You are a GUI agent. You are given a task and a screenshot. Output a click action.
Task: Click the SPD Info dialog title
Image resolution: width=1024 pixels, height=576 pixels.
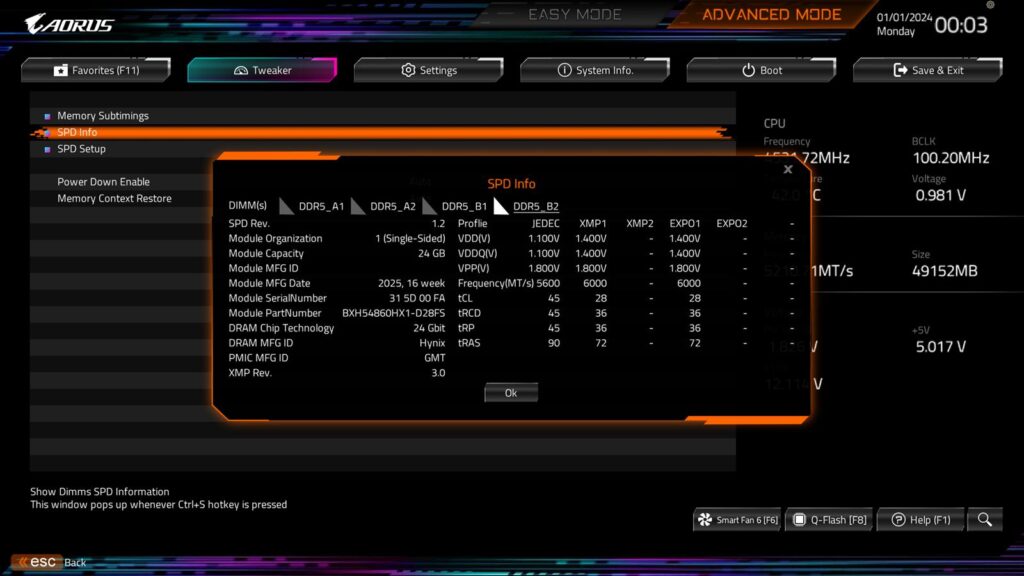[511, 184]
